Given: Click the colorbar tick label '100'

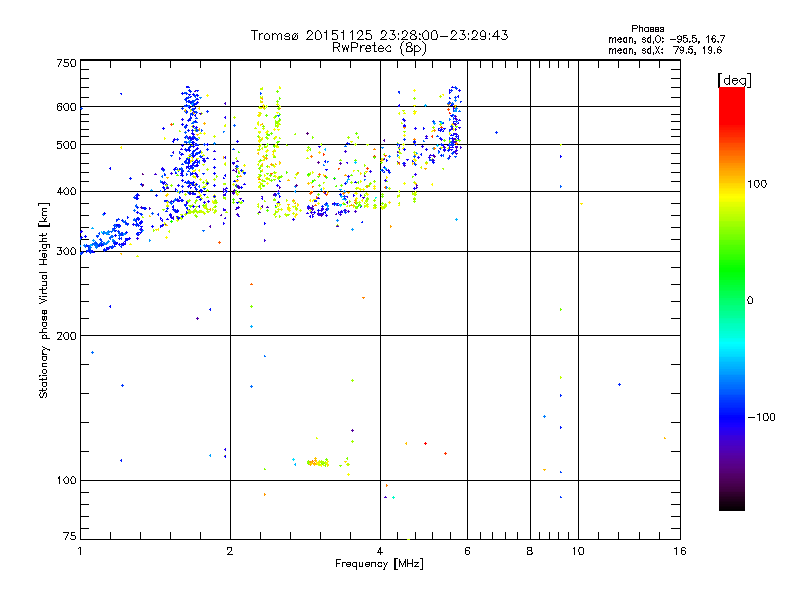Looking at the screenshot, I should point(757,184).
